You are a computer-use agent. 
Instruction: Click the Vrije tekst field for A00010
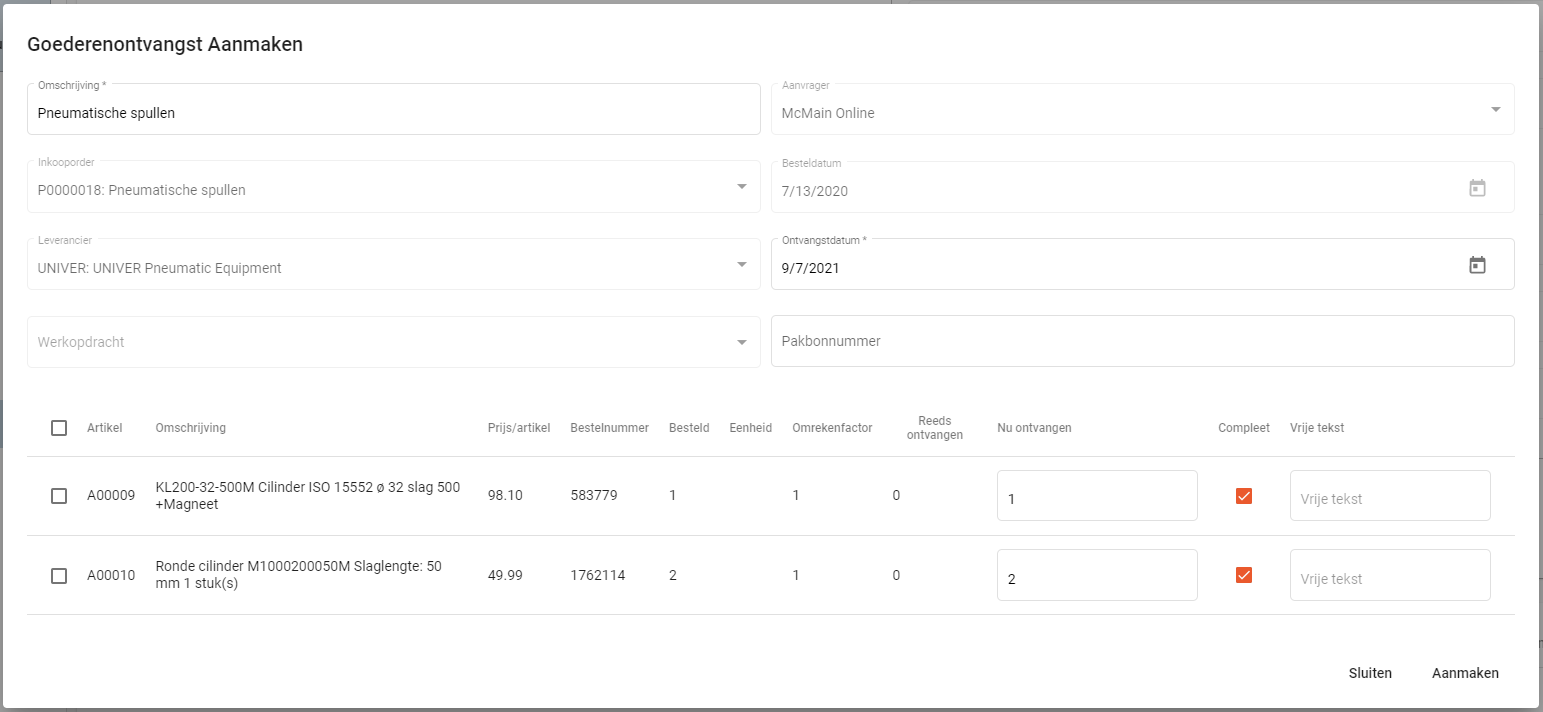coord(1389,577)
